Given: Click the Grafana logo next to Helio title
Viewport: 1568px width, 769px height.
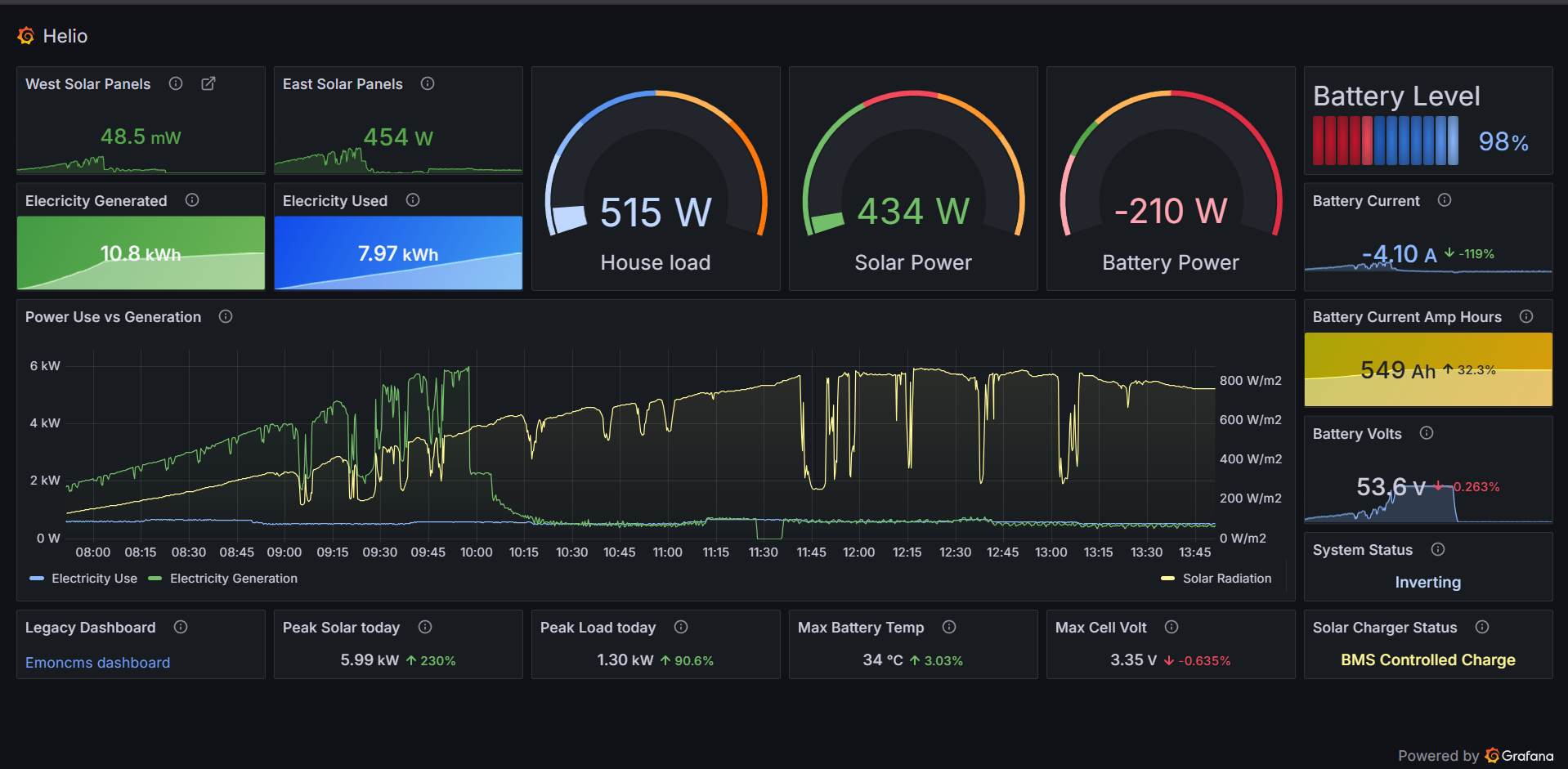Looking at the screenshot, I should tap(25, 35).
